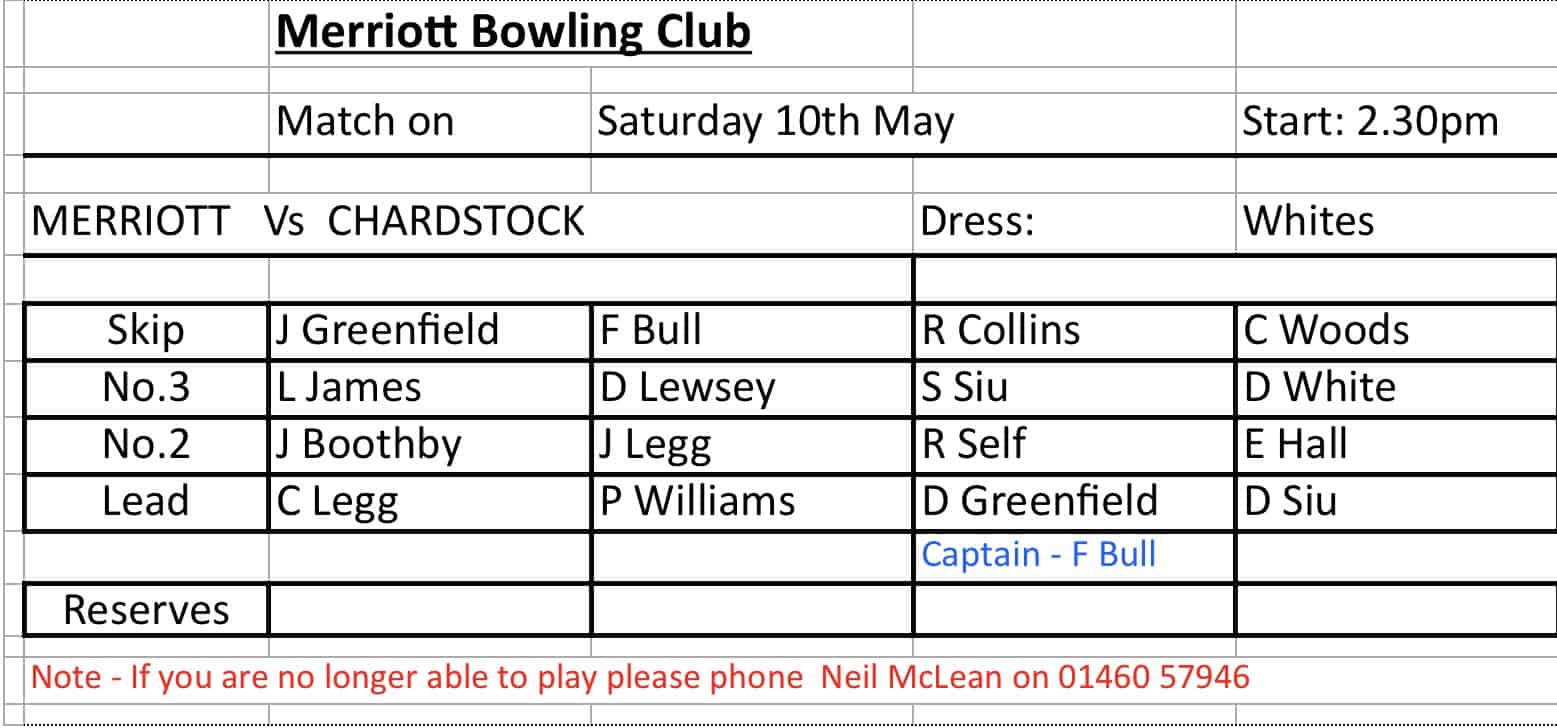
Task: Click the red note about Neil McLean
Action: click(640, 678)
